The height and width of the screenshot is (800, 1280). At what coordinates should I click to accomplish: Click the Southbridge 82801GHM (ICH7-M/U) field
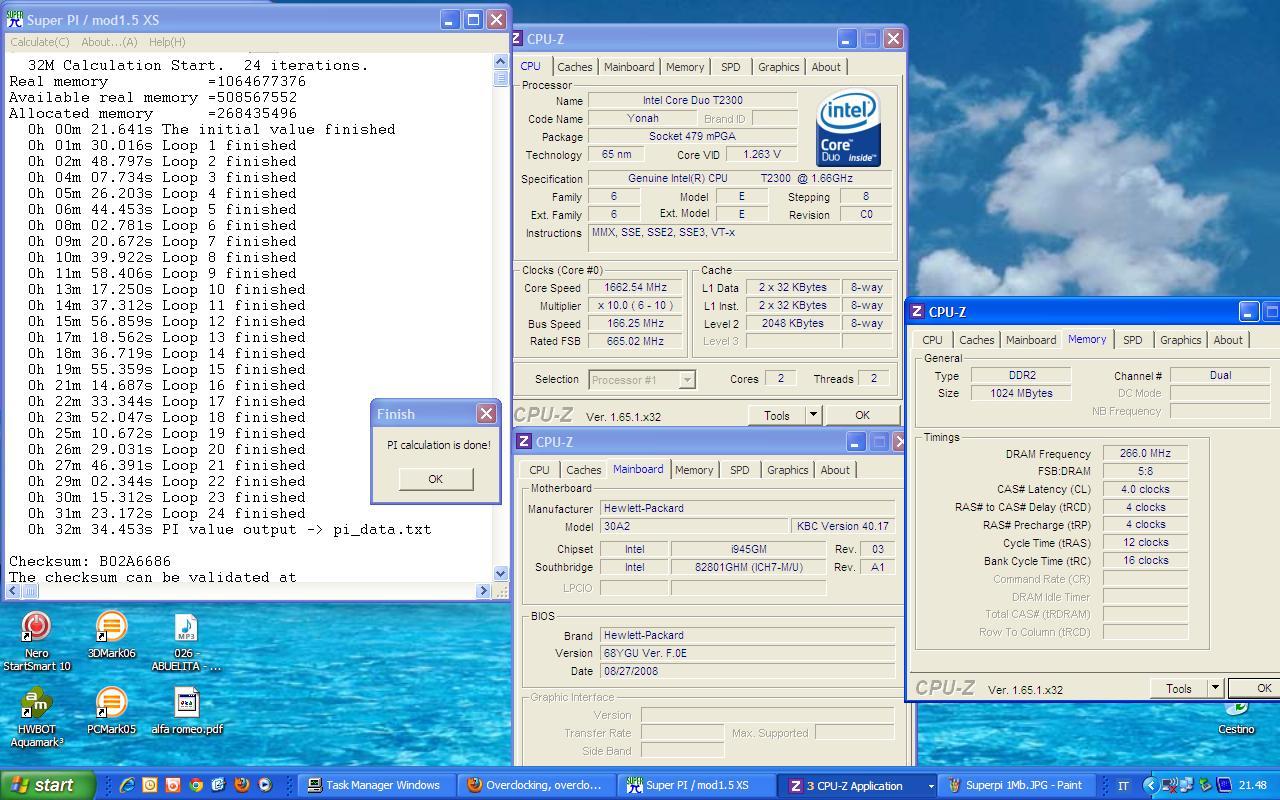750,567
